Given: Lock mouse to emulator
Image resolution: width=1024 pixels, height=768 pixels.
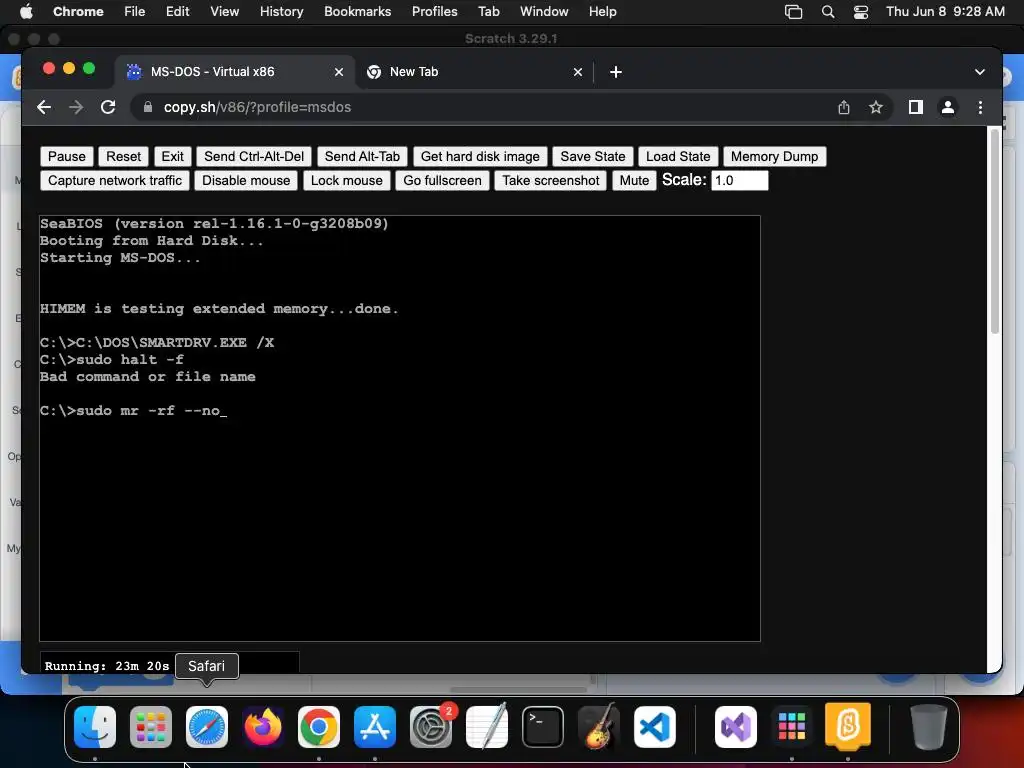Looking at the screenshot, I should coord(347,180).
